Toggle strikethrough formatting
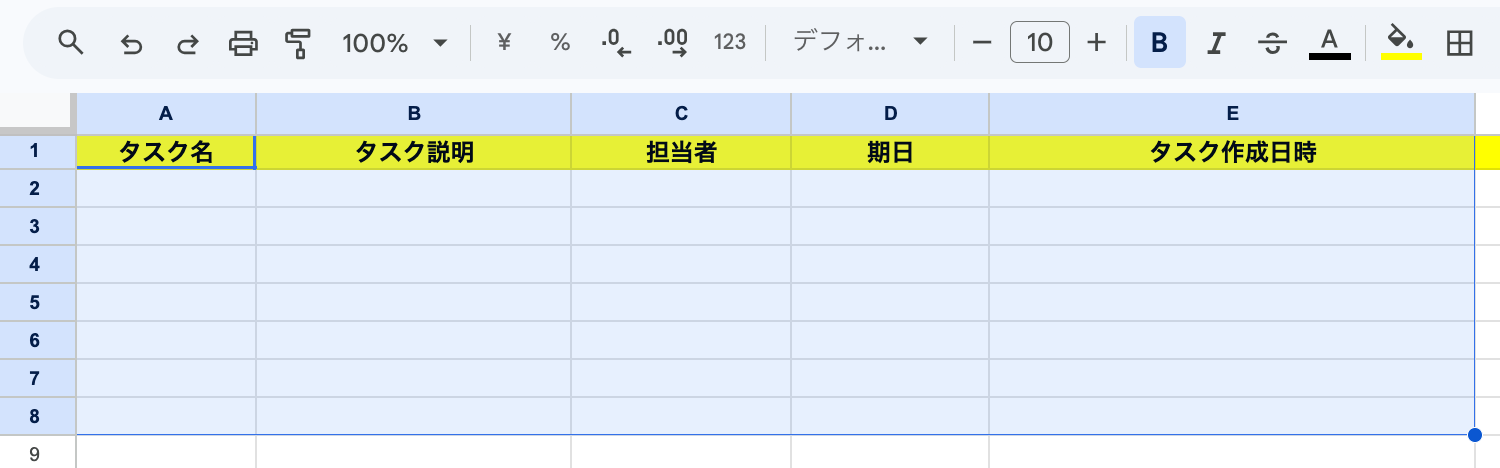The height and width of the screenshot is (468, 1500). click(x=1272, y=43)
